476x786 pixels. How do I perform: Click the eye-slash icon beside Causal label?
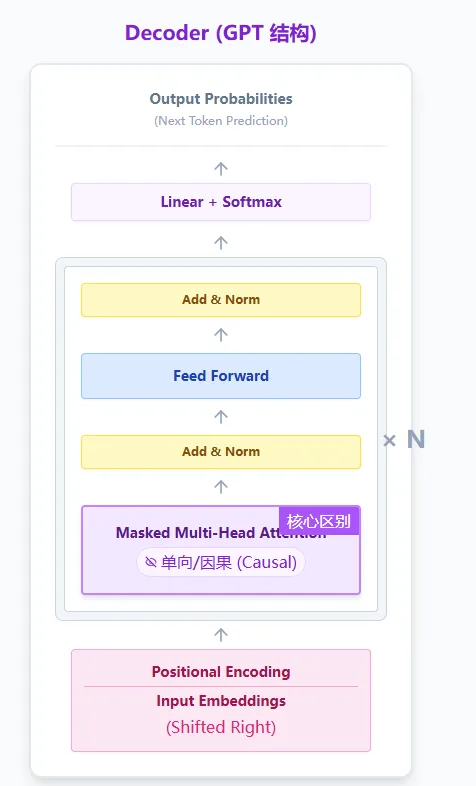click(x=150, y=562)
